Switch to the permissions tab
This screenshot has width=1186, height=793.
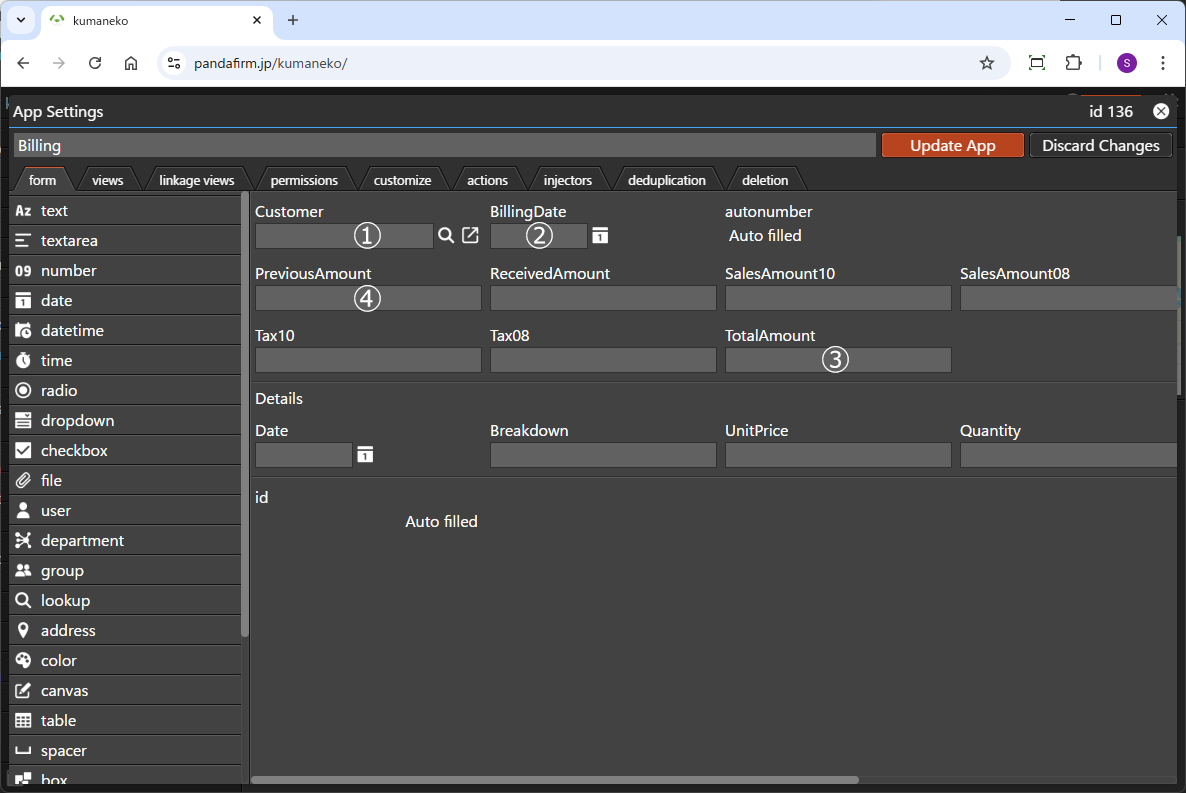(304, 180)
